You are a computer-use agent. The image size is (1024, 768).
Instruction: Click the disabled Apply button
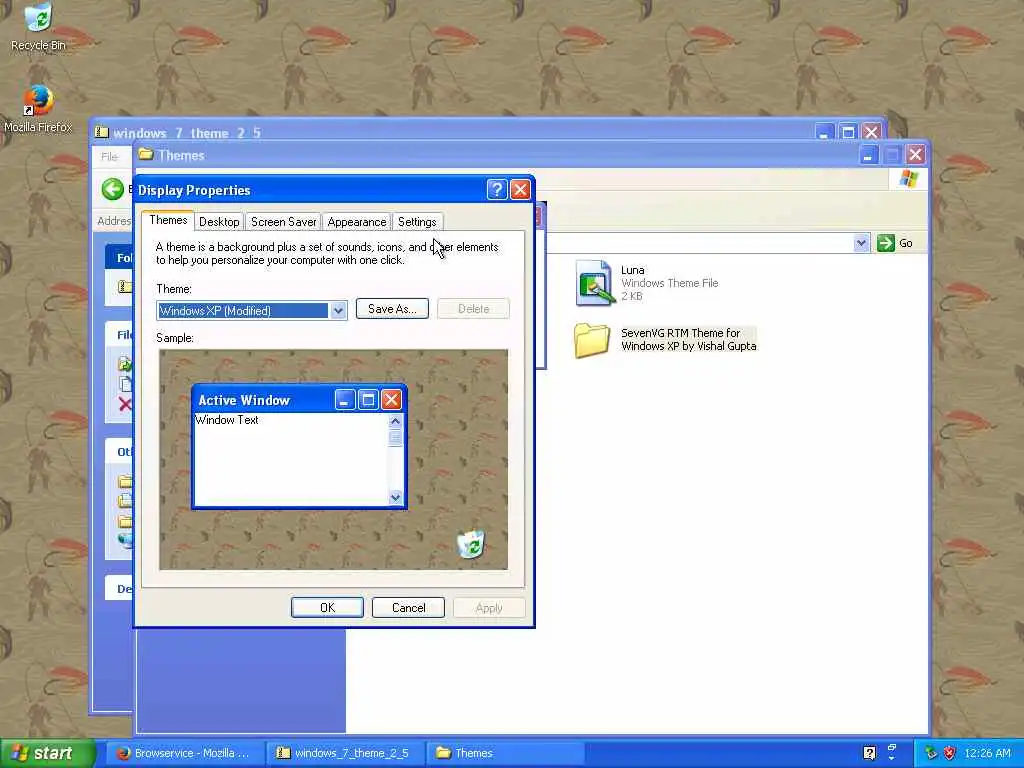coord(489,607)
